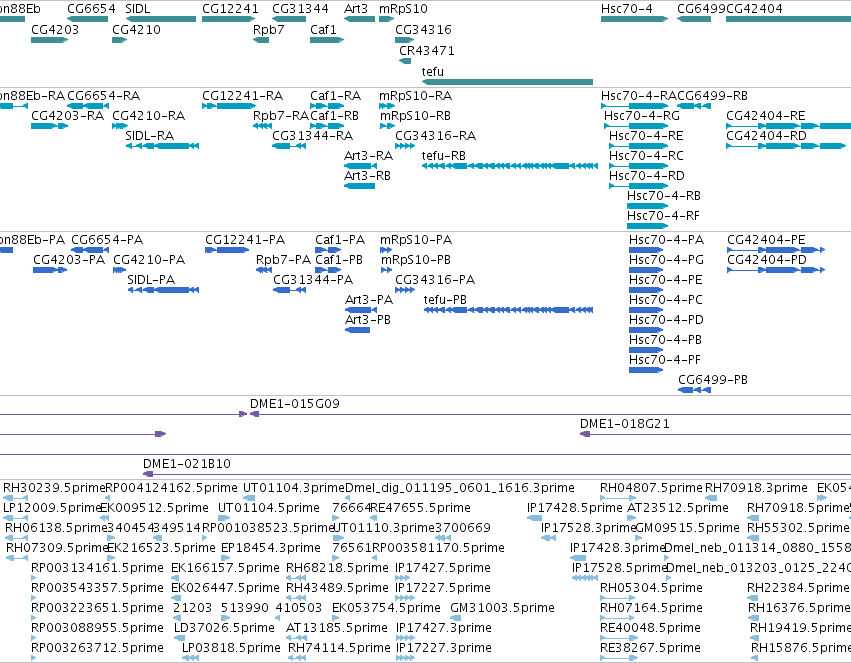Open the CG12241 gene entry
Screen dimensions: 851x663
[228, 19]
